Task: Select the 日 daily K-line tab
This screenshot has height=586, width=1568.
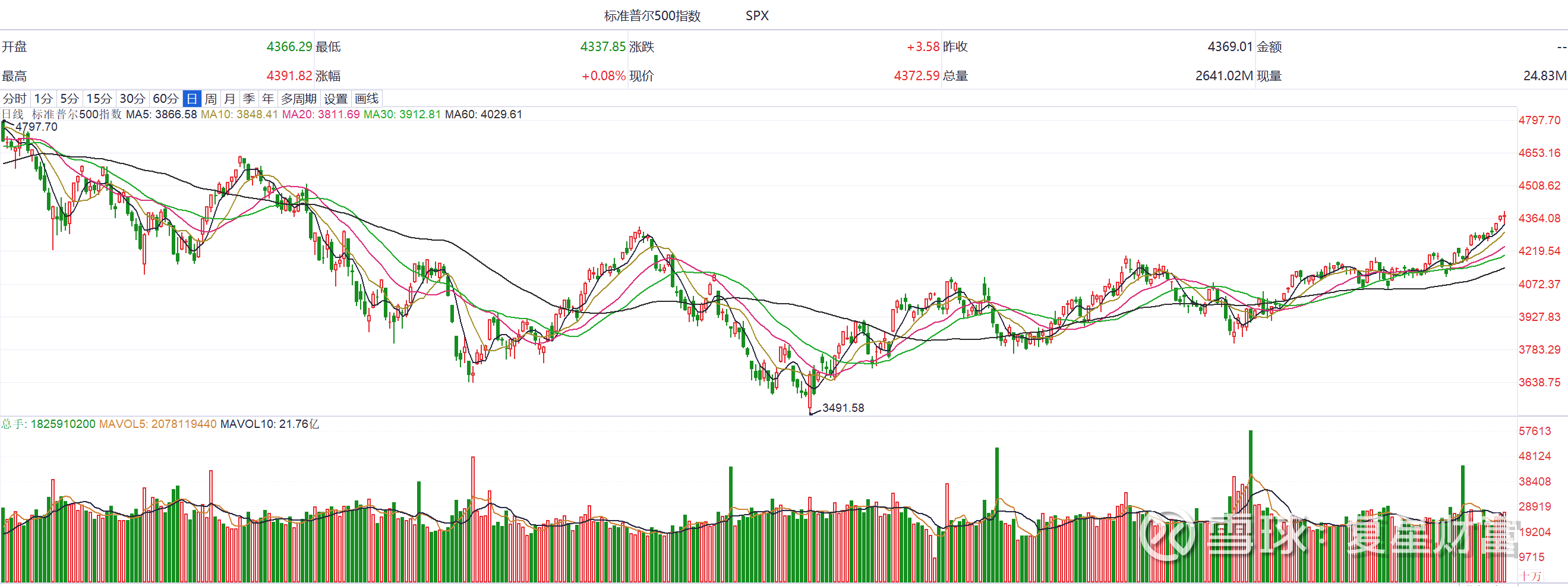Action: pos(192,99)
